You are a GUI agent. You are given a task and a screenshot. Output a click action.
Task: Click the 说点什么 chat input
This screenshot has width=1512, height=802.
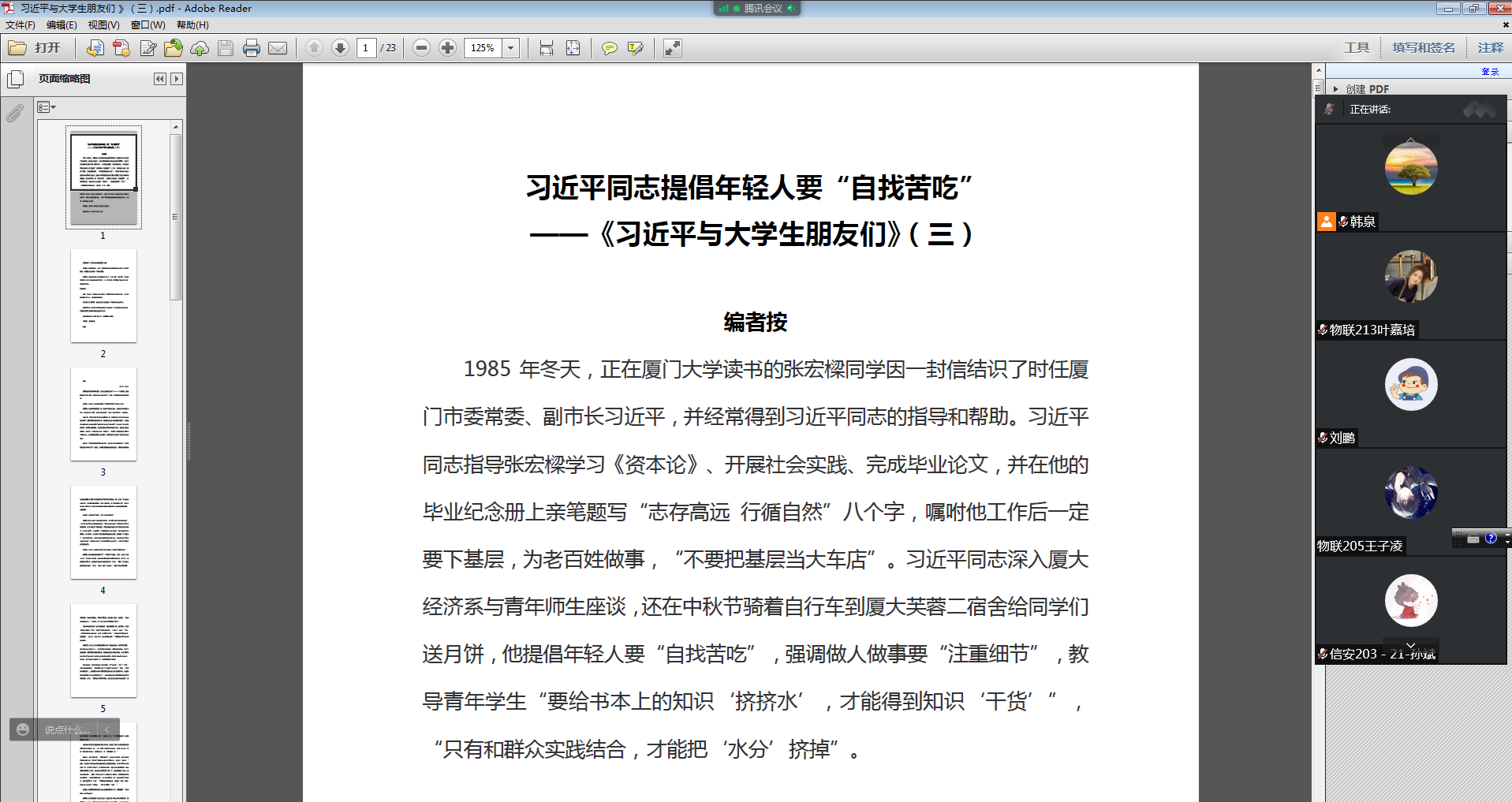(67, 730)
